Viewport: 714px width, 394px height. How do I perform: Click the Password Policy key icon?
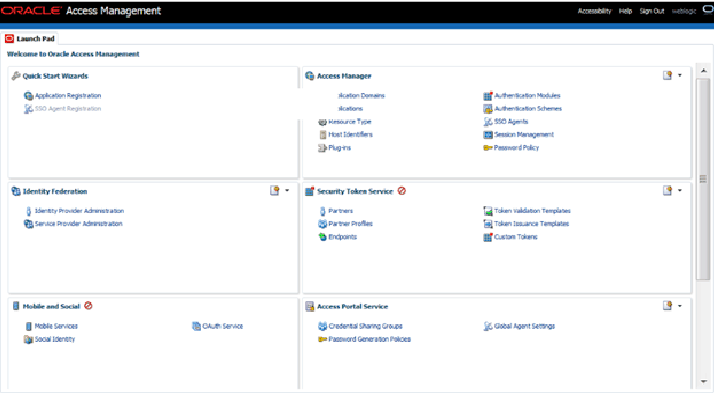pyautogui.click(x=488, y=148)
